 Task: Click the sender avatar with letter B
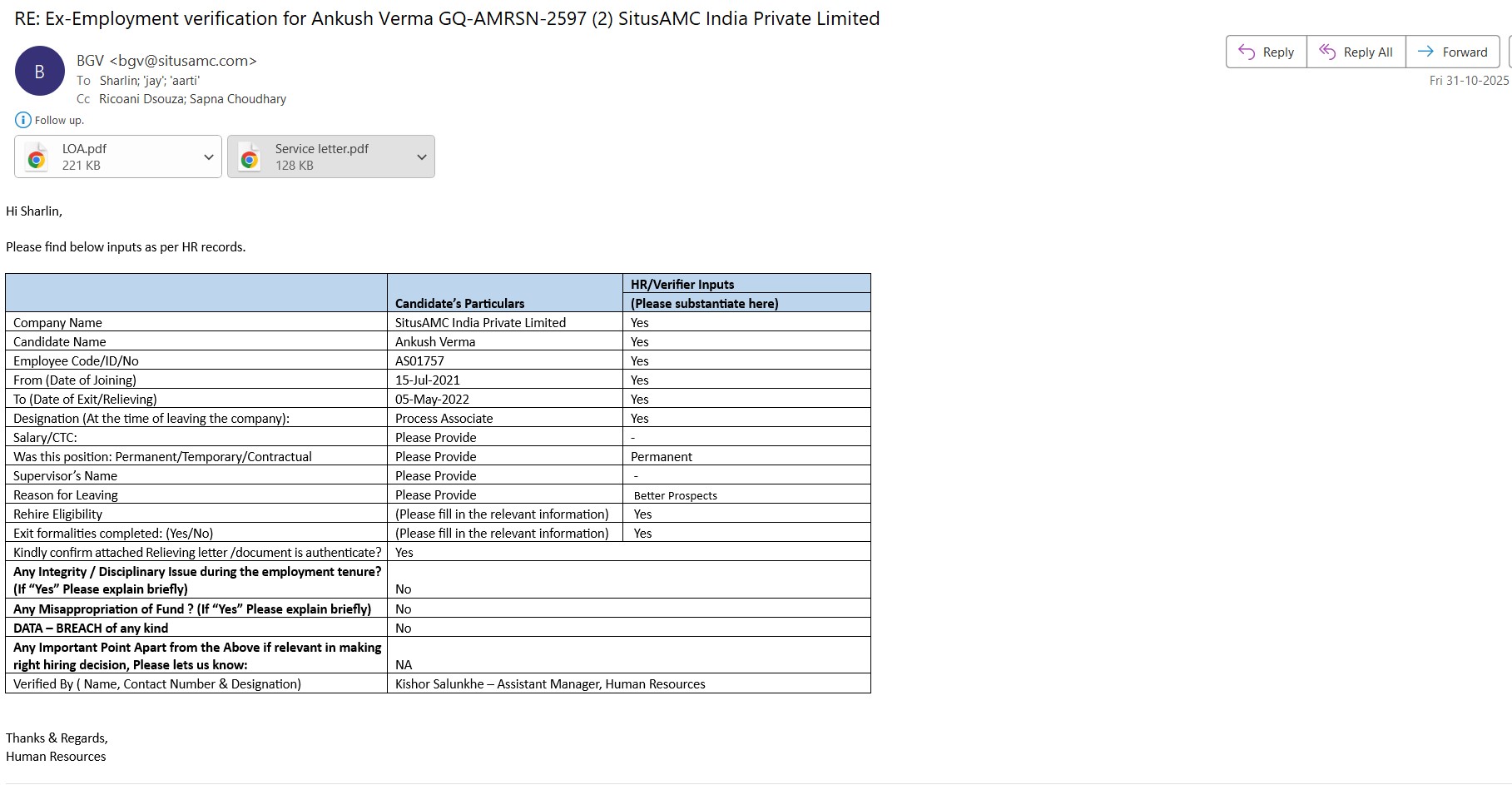(39, 72)
